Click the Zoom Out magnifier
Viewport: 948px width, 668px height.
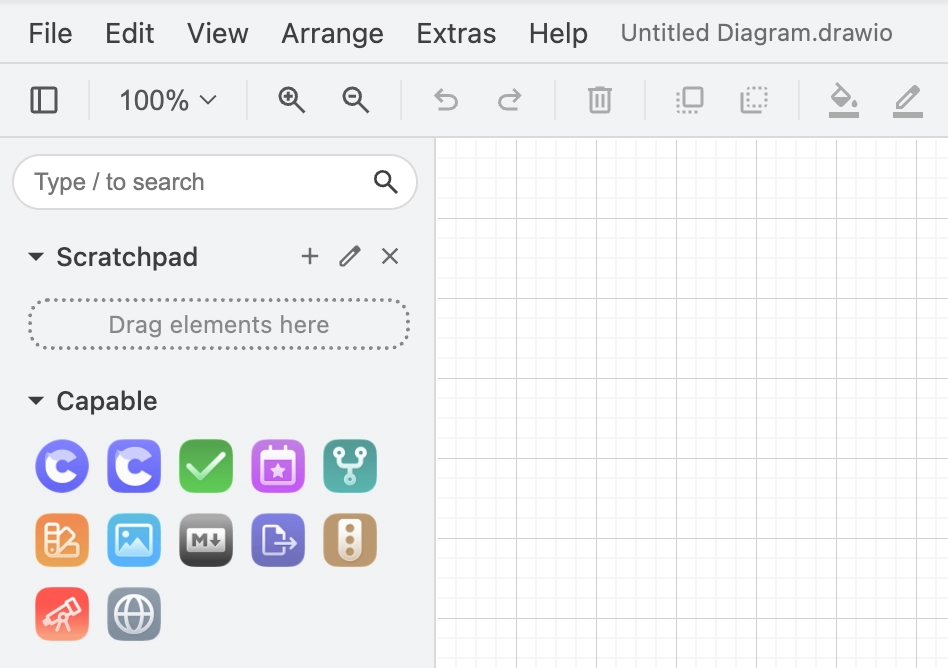[356, 100]
